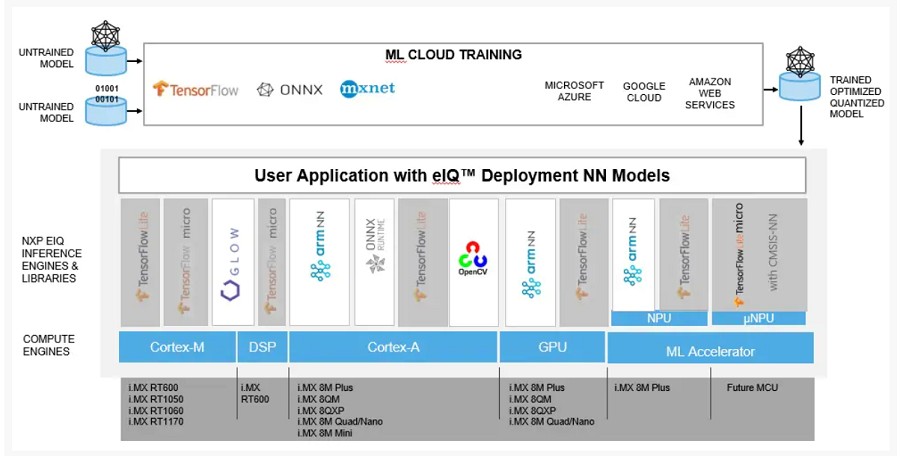Viewport: 900px width, 456px height.
Task: Click the trained optimized quantized model database icon
Action: [x=800, y=74]
